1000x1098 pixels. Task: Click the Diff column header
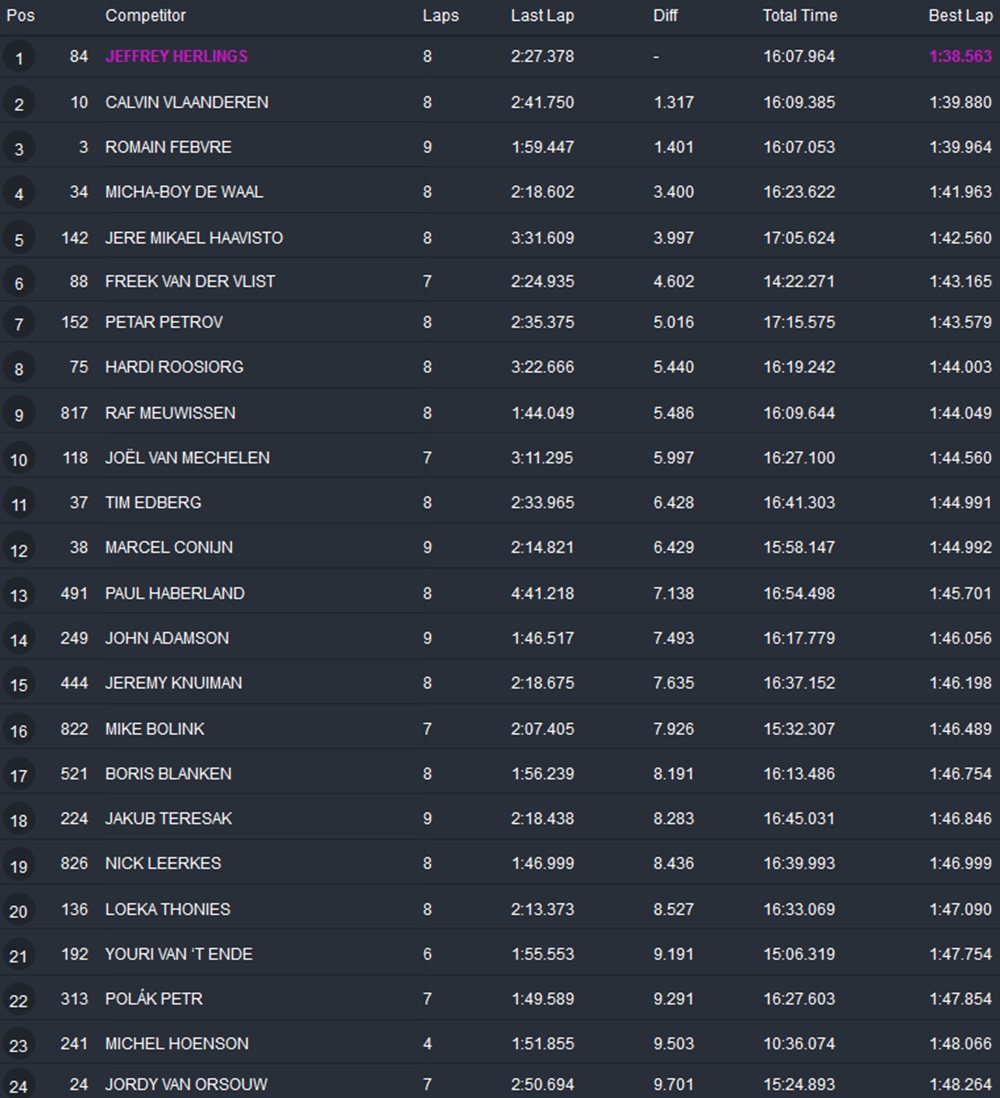(665, 15)
